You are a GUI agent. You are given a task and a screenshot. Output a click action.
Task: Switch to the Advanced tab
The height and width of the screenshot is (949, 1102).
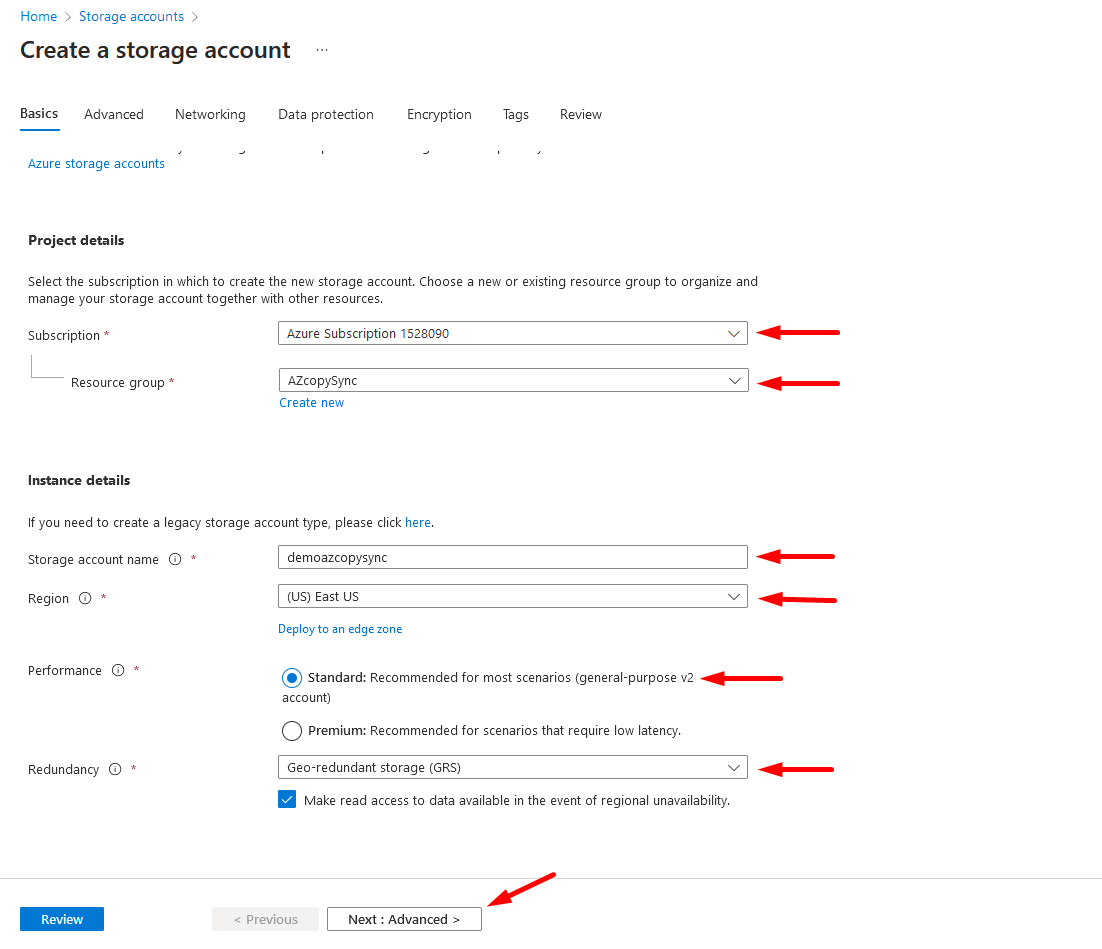(x=113, y=114)
